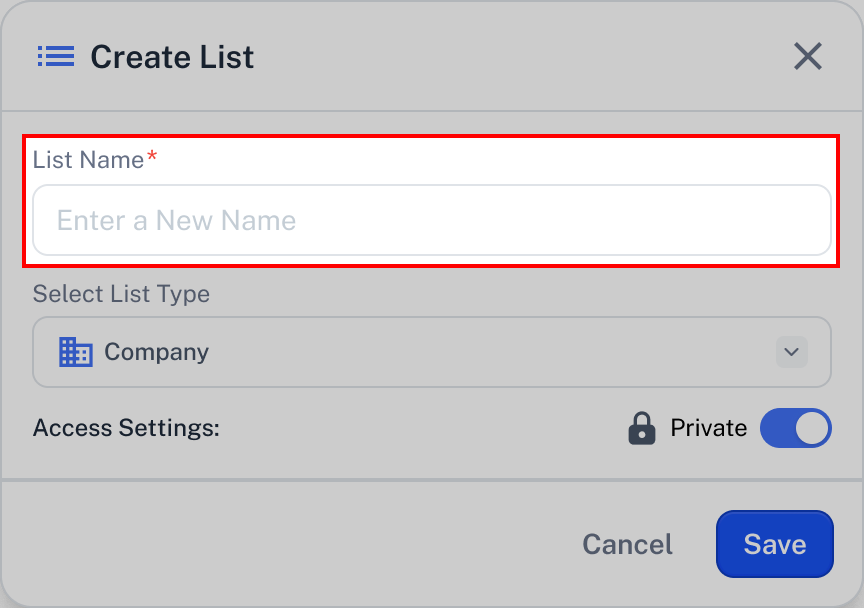The height and width of the screenshot is (608, 864).
Task: Click the lock icon beside Private
Action: (642, 428)
